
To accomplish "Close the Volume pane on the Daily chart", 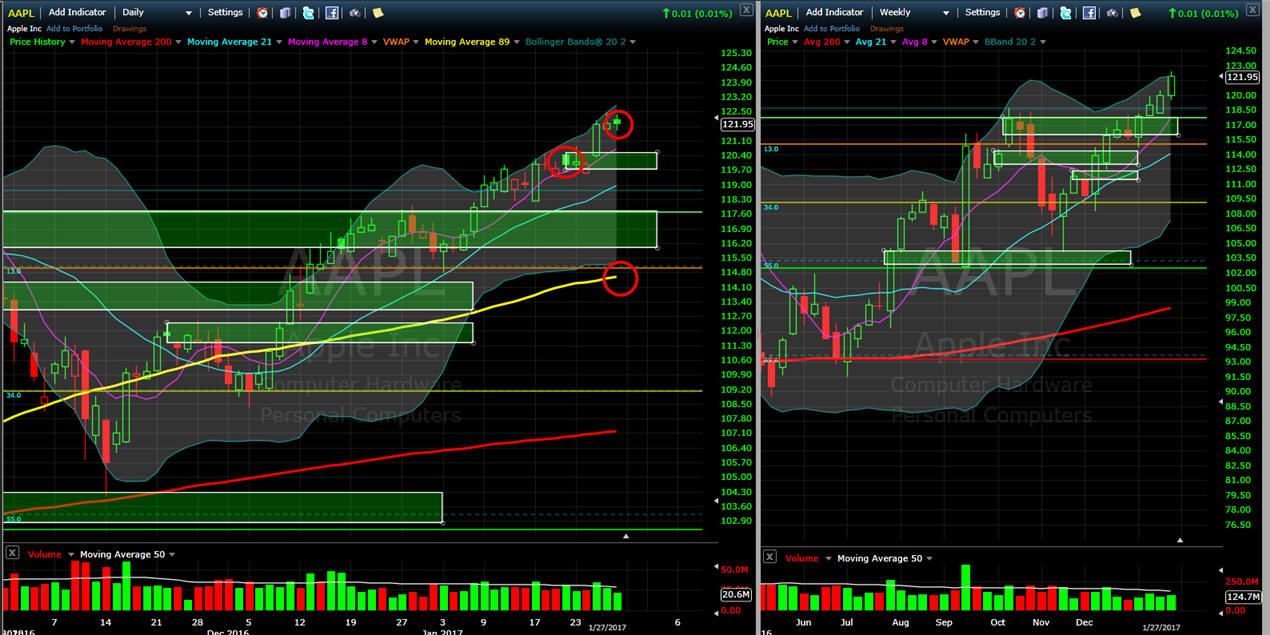I will point(11,553).
